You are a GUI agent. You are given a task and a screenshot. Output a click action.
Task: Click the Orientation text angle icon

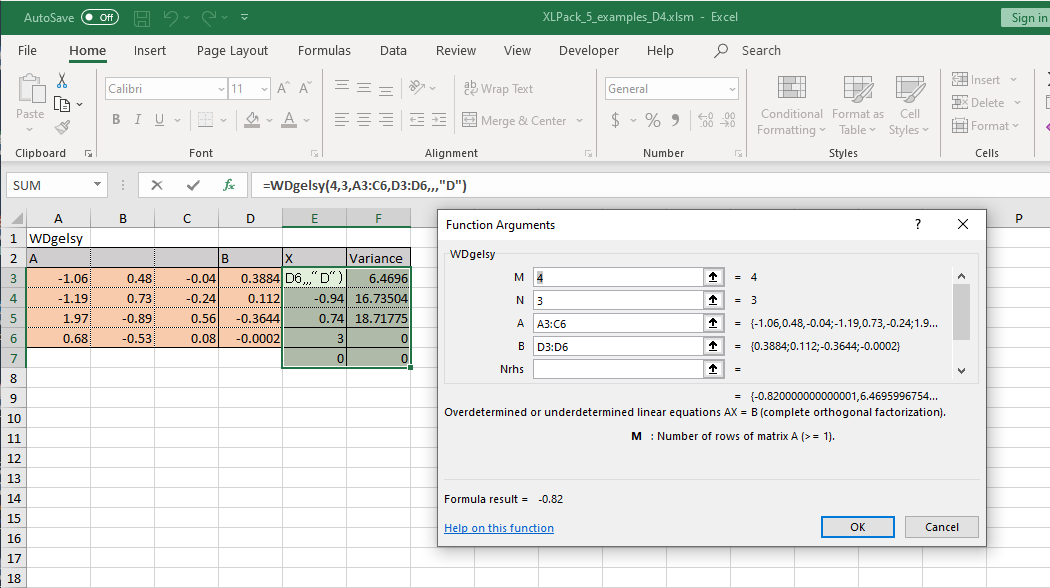(418, 87)
